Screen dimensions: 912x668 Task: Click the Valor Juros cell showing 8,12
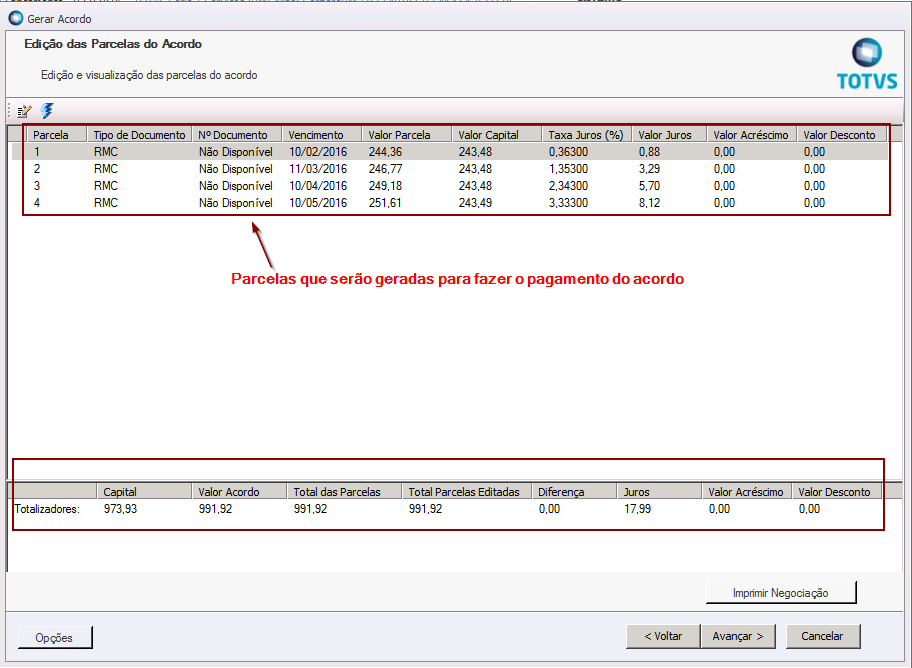[x=649, y=203]
